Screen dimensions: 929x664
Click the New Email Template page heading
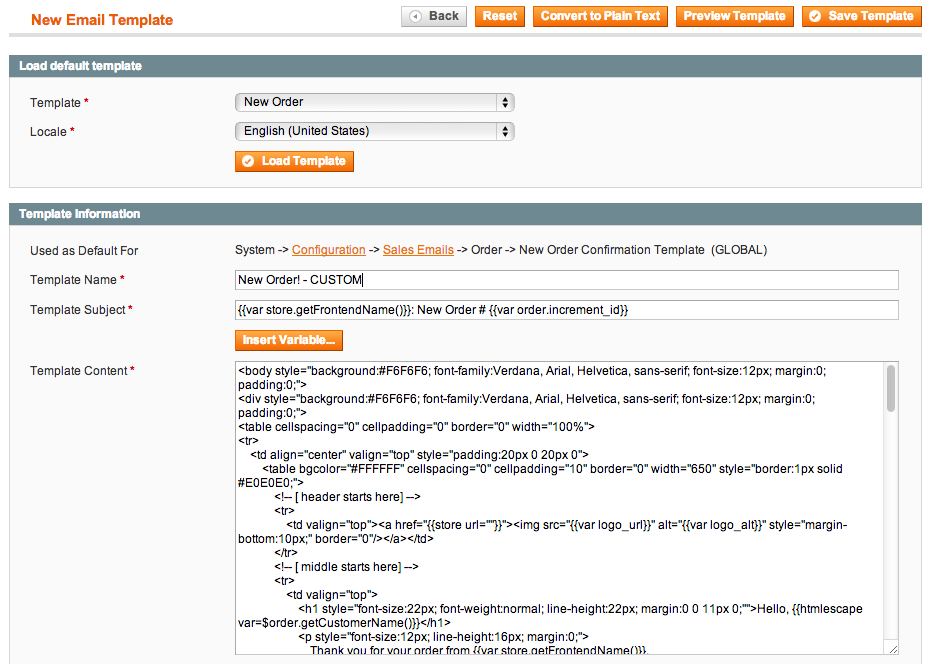pos(102,20)
